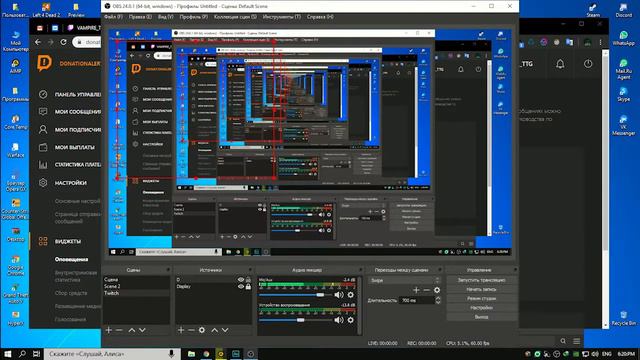Click Начать запись button

[481, 289]
